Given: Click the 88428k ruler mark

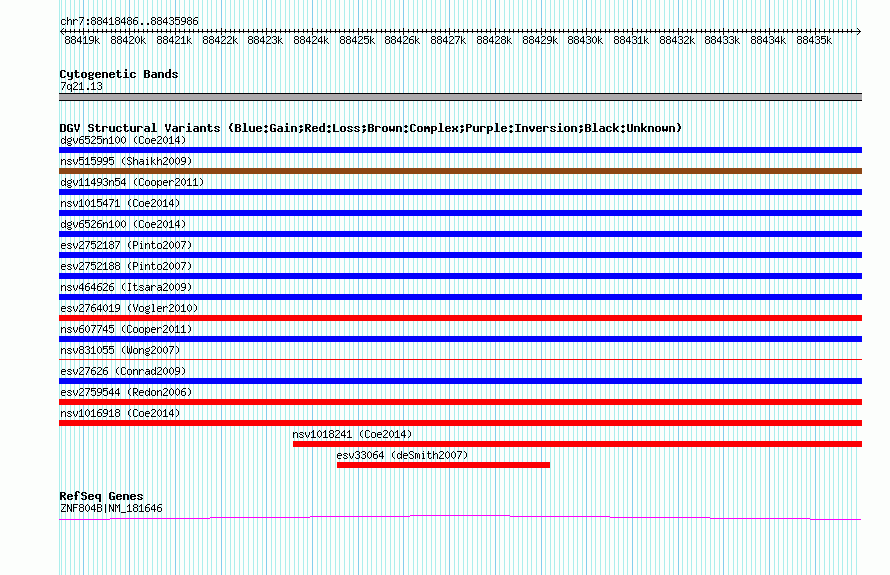Looking at the screenshot, I should [494, 40].
